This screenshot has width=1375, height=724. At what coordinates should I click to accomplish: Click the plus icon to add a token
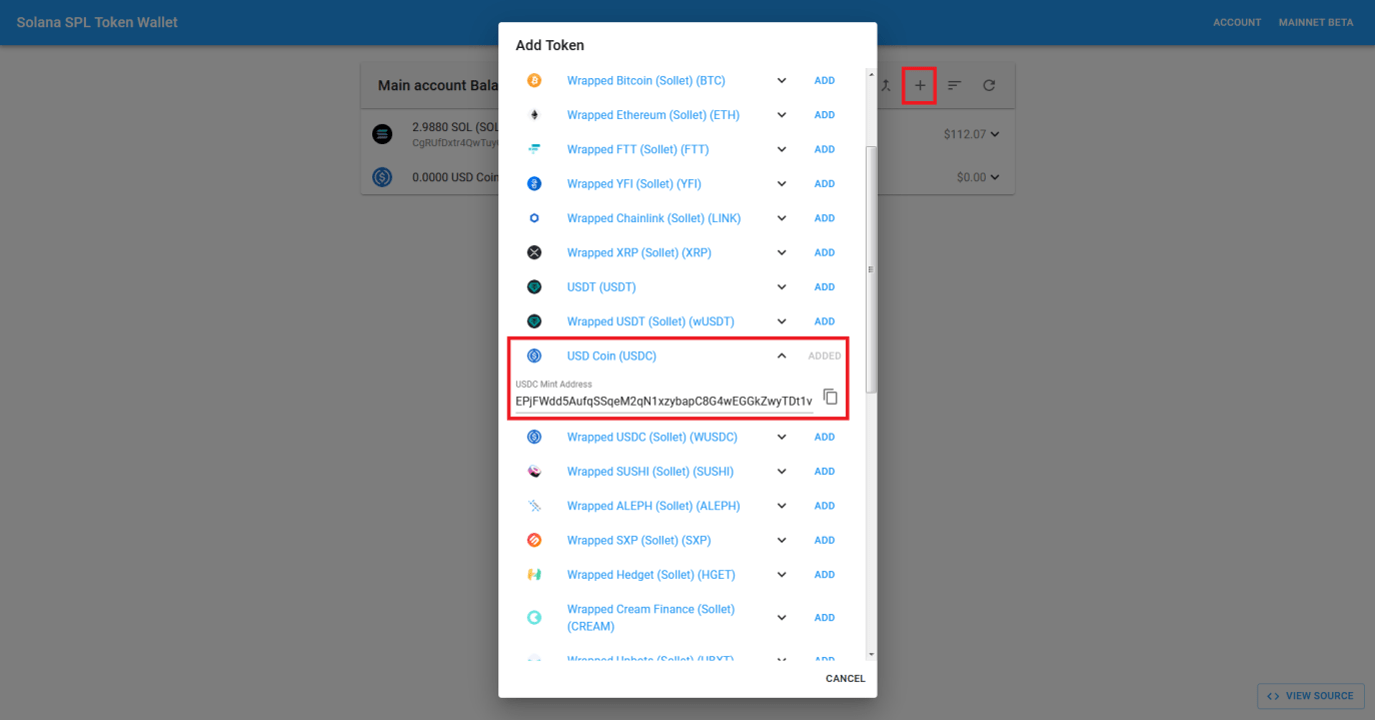919,85
